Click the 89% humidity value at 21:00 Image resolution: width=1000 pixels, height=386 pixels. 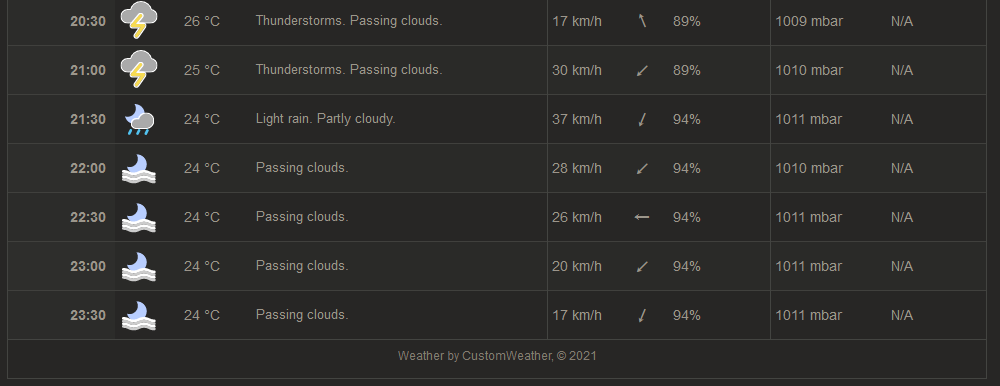point(687,70)
